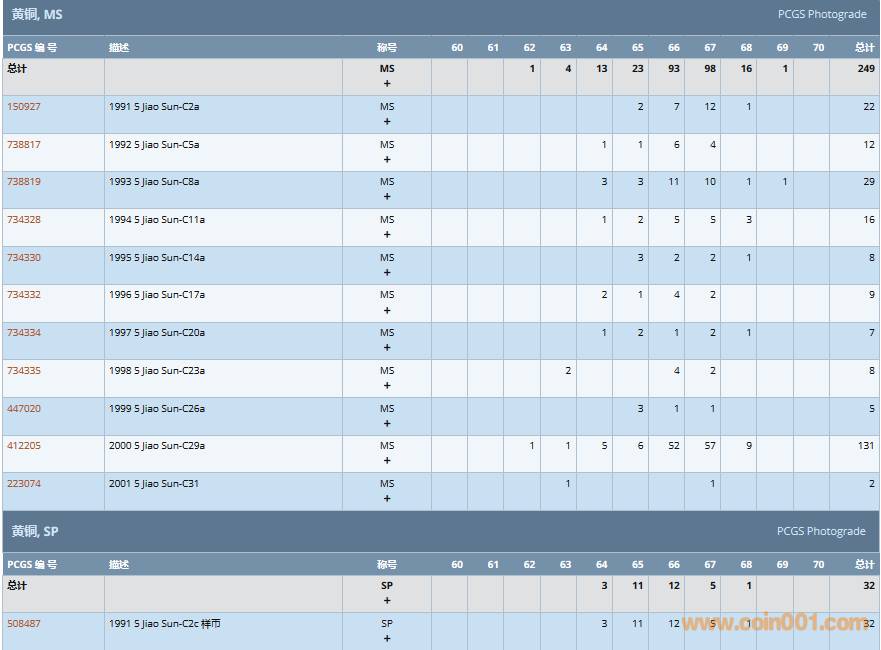
Task: Open the 734328 coin entry
Action: [24, 220]
